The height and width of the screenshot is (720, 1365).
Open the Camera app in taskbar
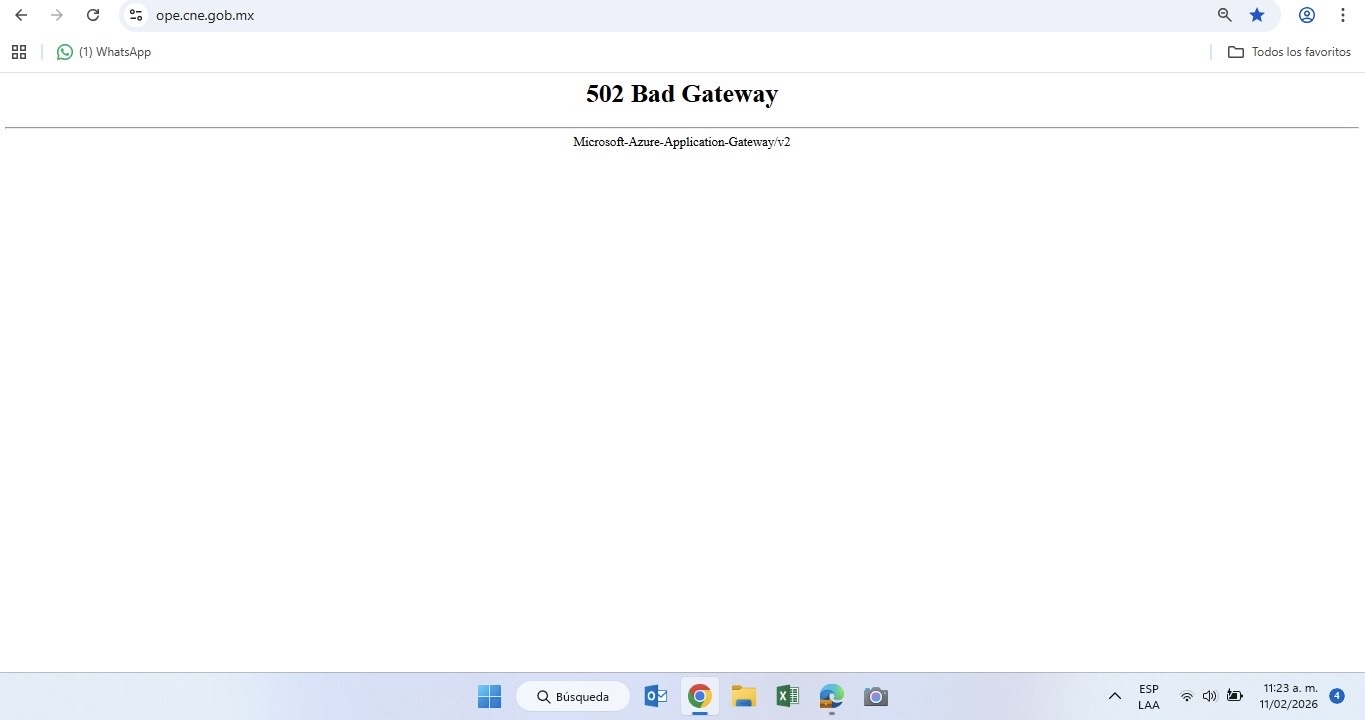[x=875, y=696]
